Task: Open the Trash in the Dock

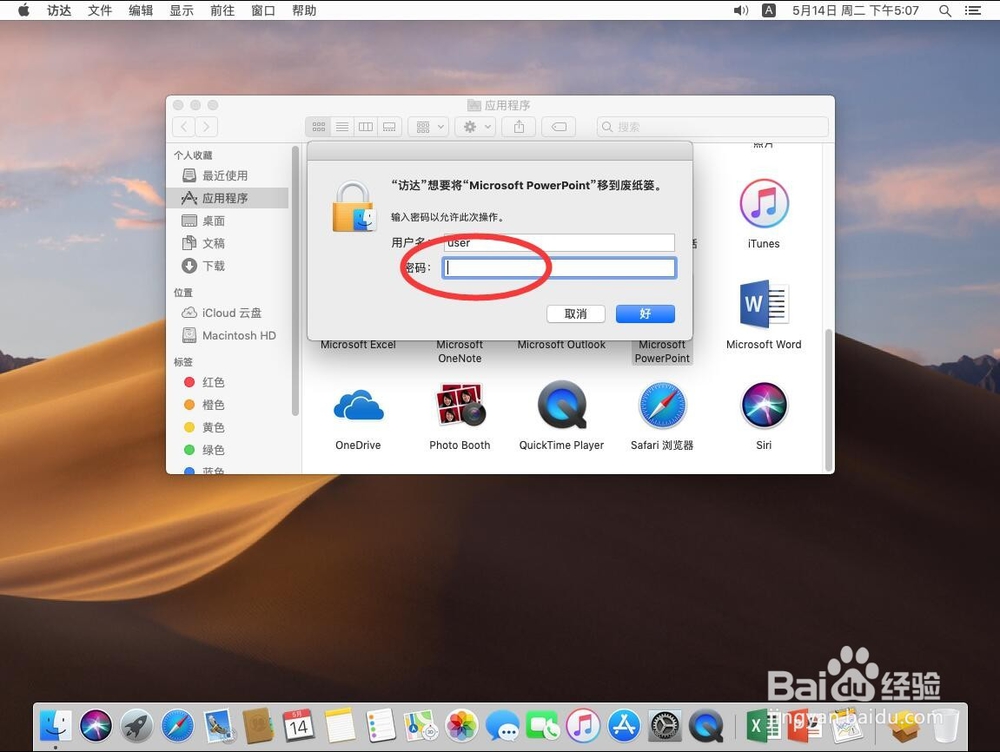Action: 947,726
